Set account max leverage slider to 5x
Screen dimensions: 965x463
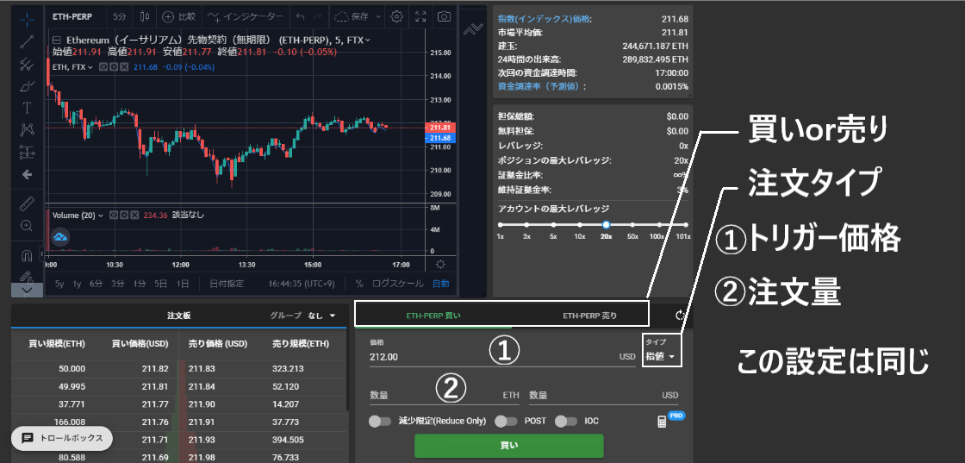553,225
